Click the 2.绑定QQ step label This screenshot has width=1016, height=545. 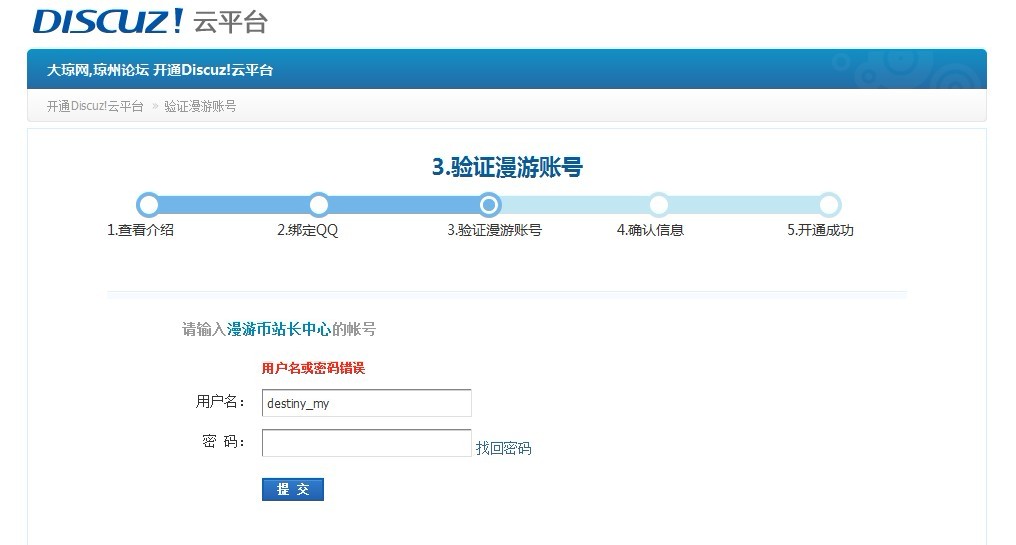pyautogui.click(x=308, y=230)
